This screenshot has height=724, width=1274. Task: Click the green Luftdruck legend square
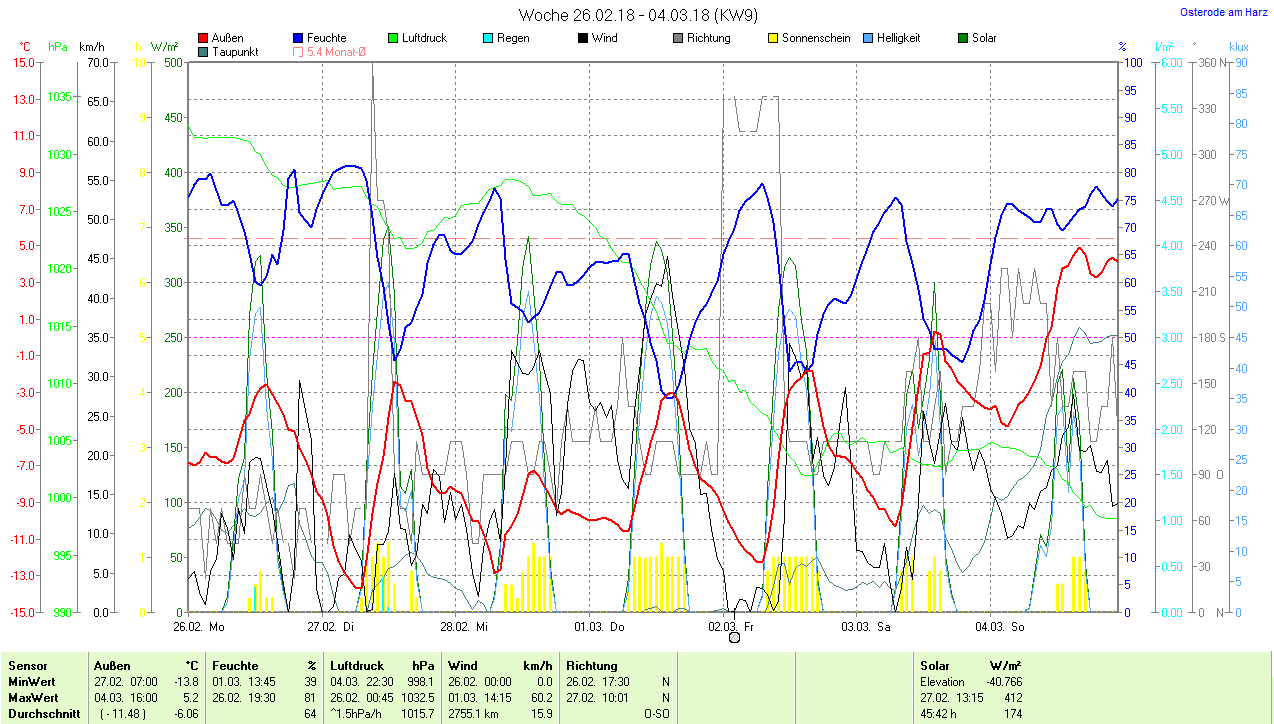point(393,38)
